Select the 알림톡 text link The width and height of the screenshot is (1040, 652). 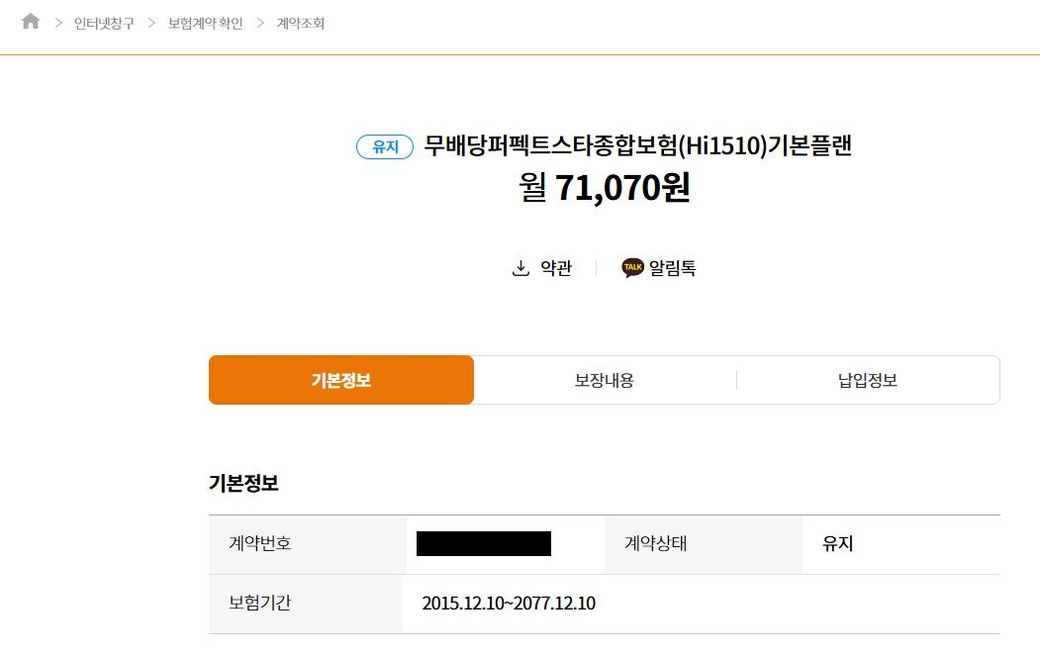673,268
